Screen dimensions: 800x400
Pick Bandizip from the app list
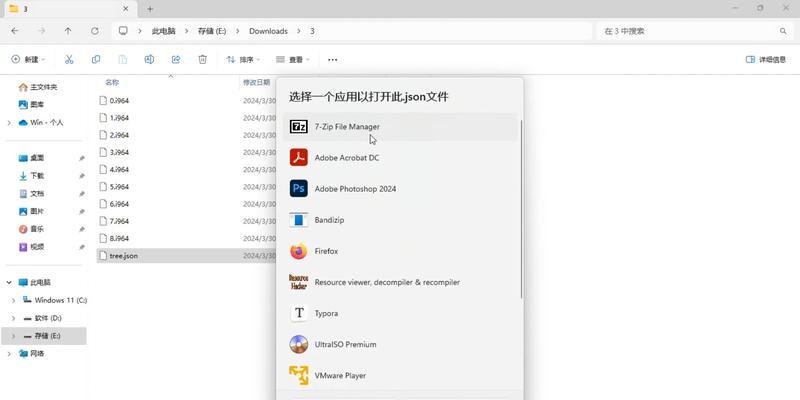point(401,220)
